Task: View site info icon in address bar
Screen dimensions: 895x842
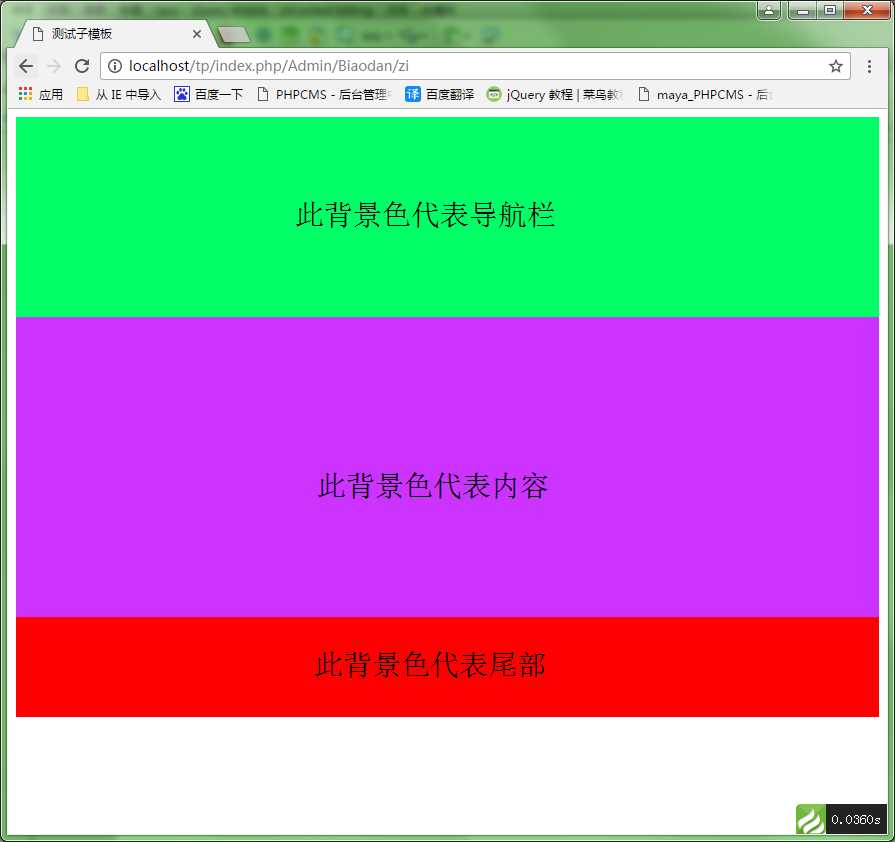Action: (115, 66)
